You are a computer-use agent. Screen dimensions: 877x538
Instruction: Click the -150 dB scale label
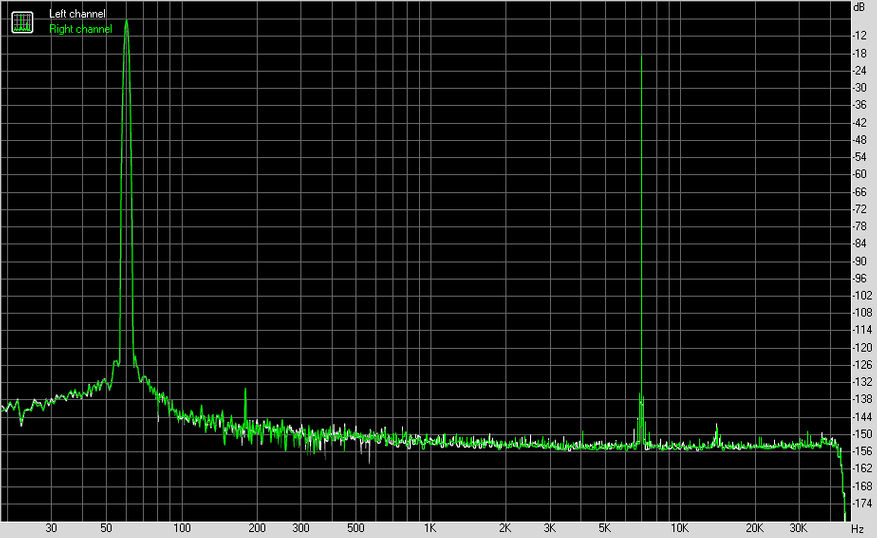[x=862, y=434]
